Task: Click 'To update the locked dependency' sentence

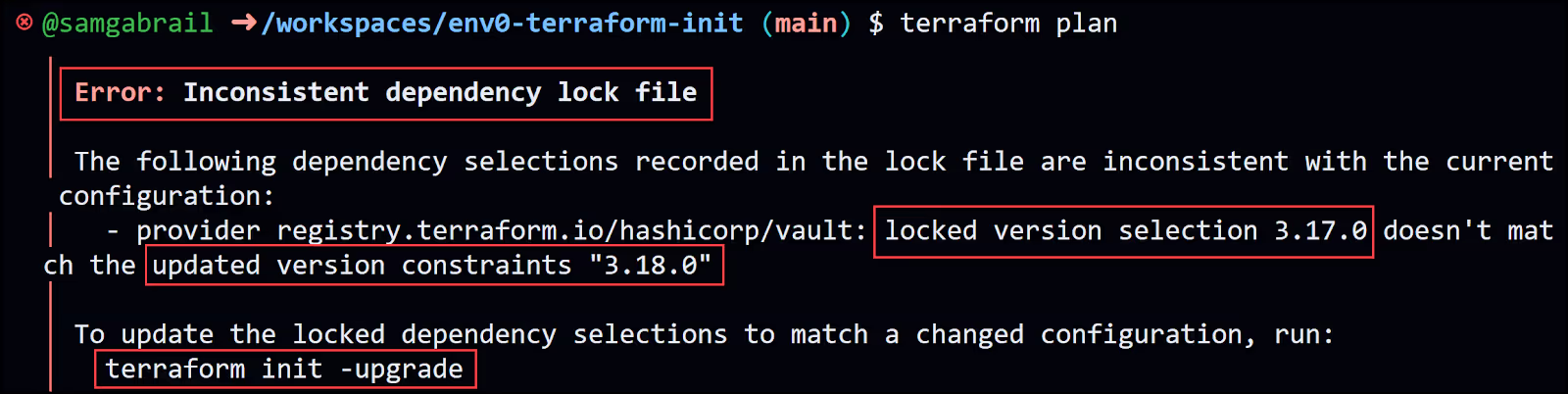Action: point(316,335)
